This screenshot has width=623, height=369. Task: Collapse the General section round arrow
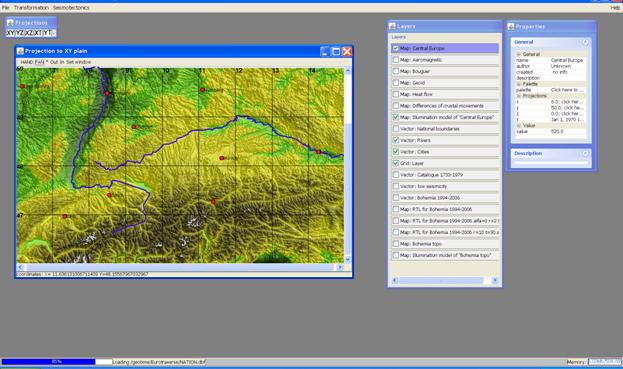[x=585, y=42]
